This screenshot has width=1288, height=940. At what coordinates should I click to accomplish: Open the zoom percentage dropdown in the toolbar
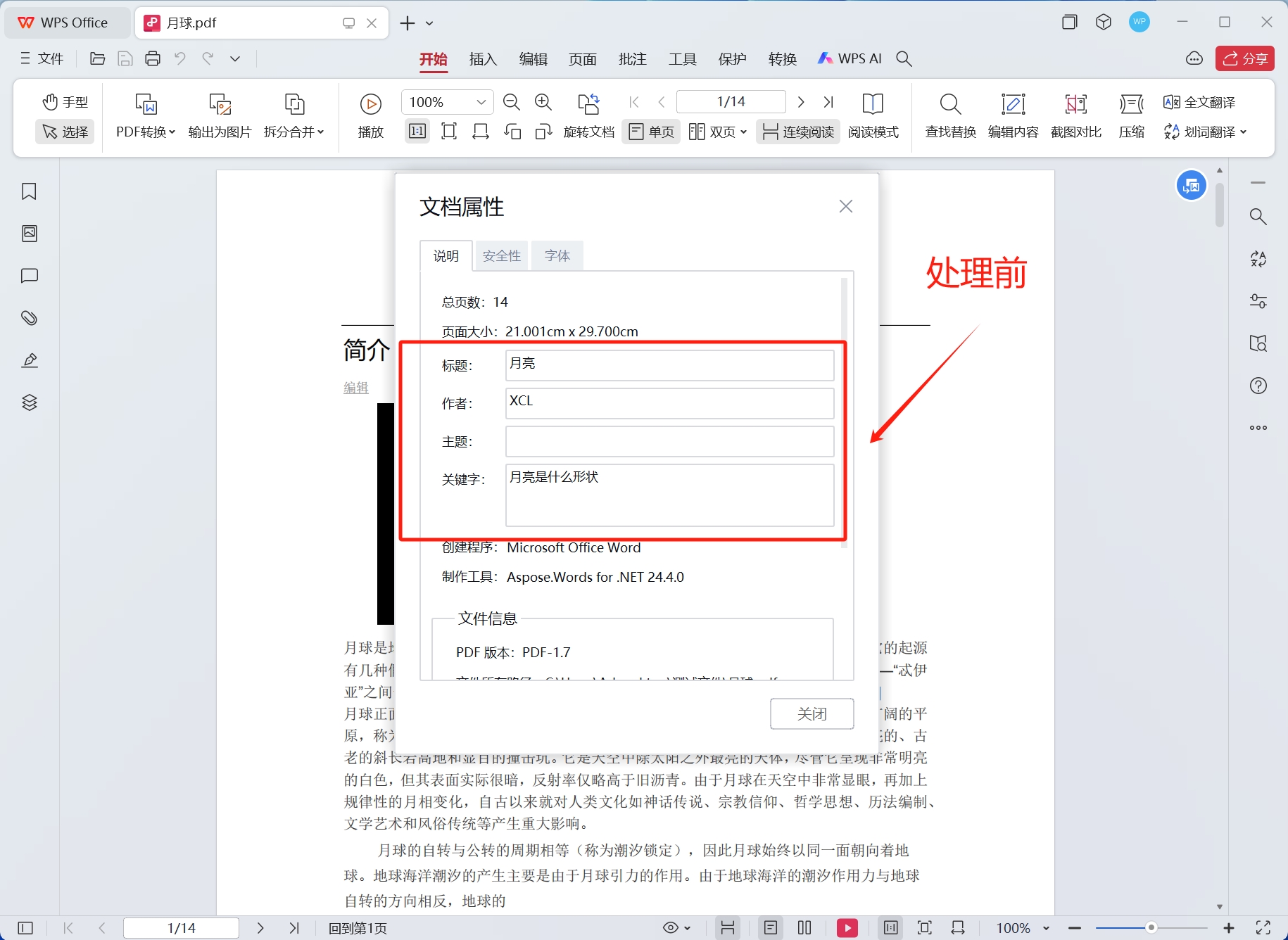(481, 101)
